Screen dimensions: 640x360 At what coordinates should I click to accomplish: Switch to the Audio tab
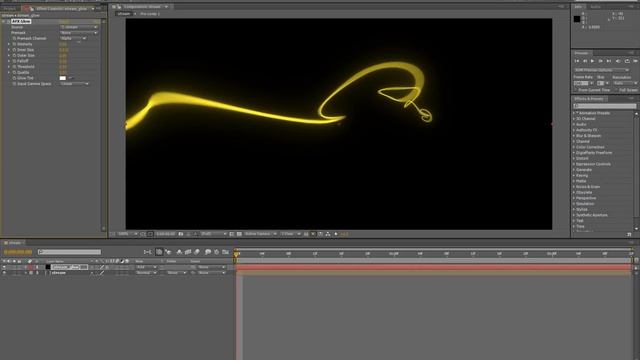coord(596,7)
